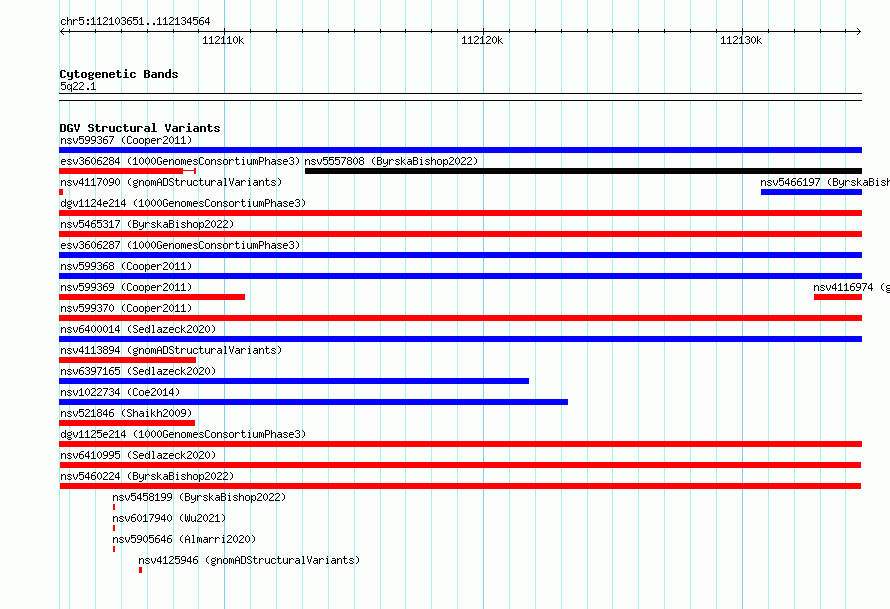The width and height of the screenshot is (890, 609).
Task: Click the nsv5465317 red variant bar
Action: 460,234
